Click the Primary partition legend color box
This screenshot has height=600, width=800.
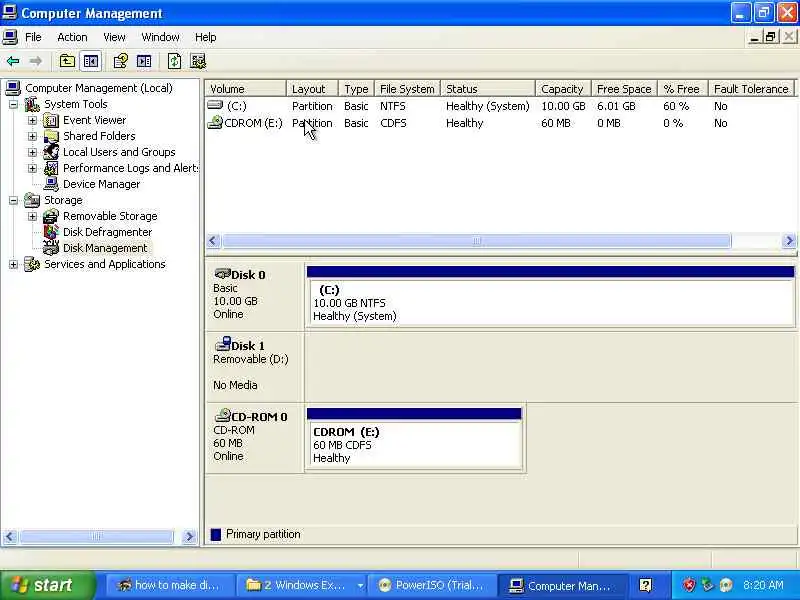216,534
